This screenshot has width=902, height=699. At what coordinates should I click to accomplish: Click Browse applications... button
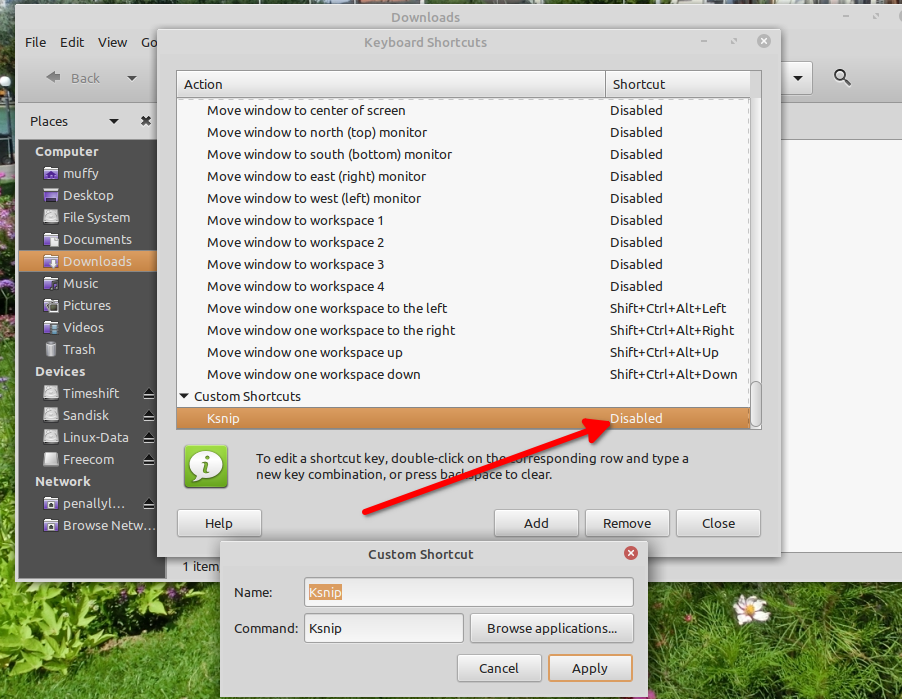tap(552, 628)
